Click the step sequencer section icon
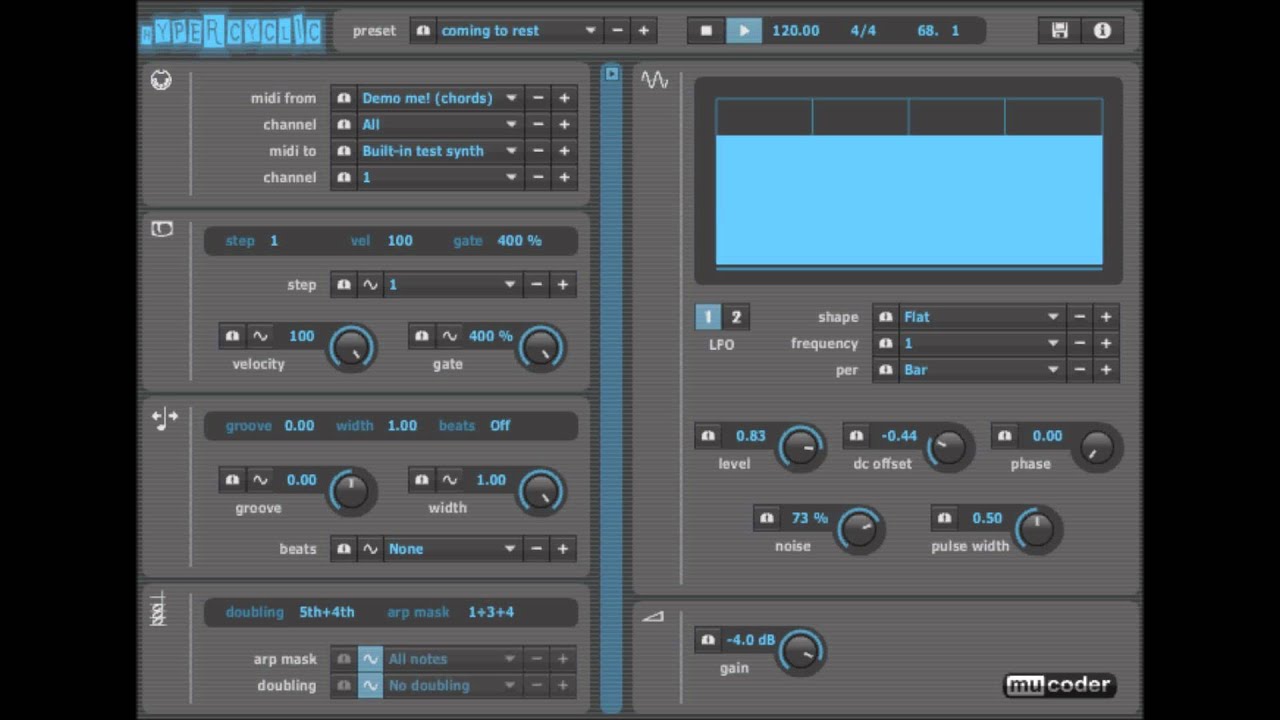Screen dimensions: 1280x720 point(162,229)
